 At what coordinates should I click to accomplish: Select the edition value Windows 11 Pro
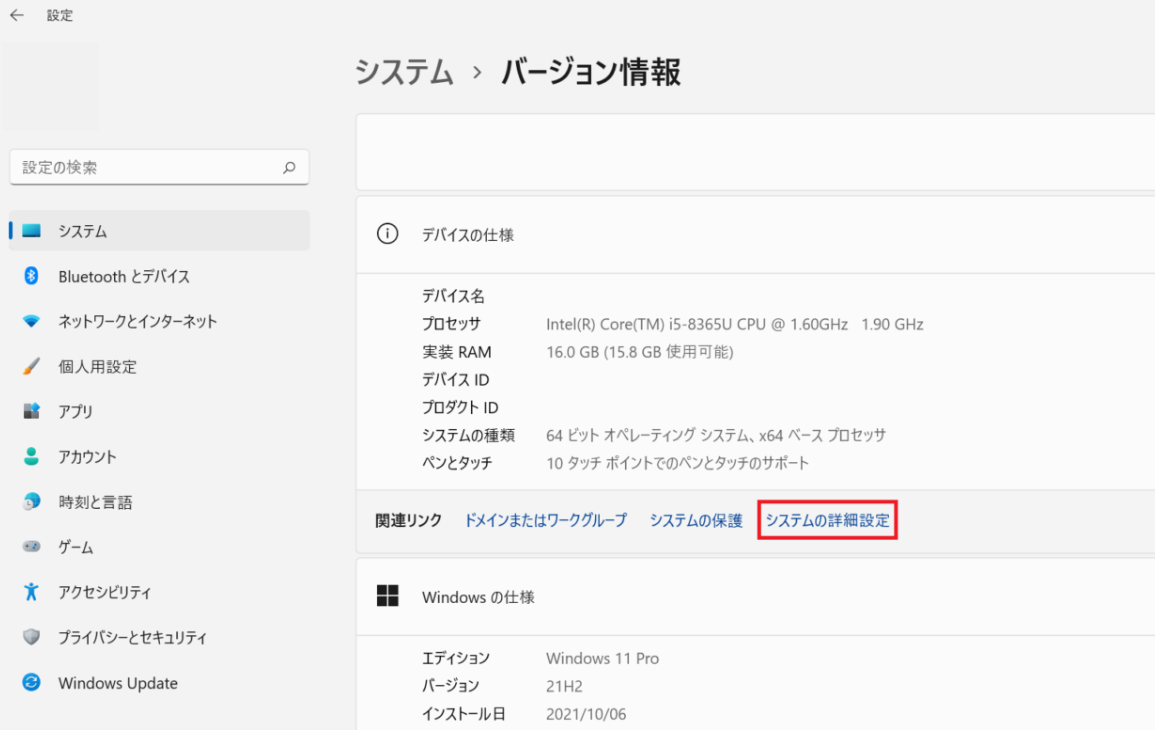coord(603,659)
